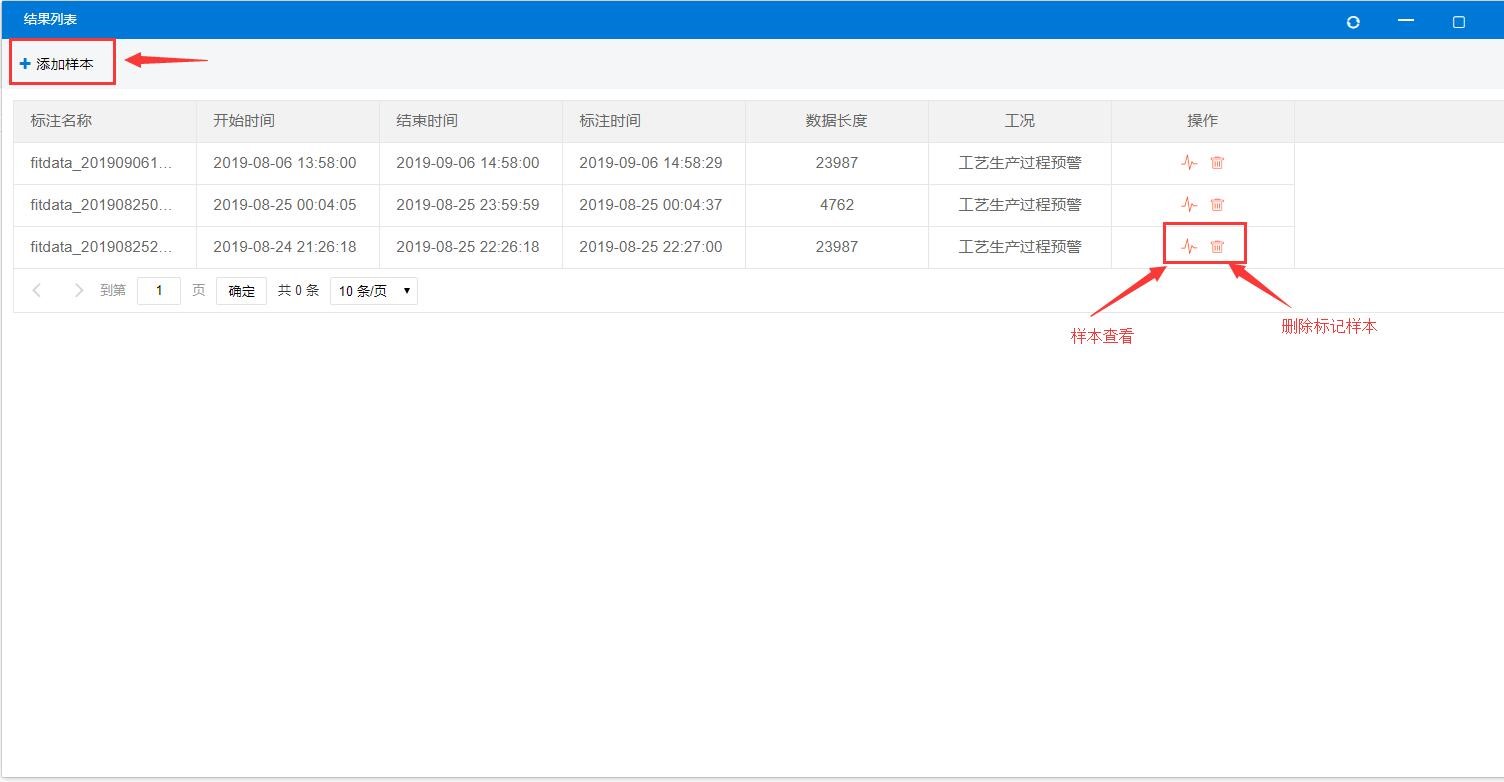Minimize the result list panel
The width and height of the screenshot is (1504, 782).
click(x=1406, y=22)
